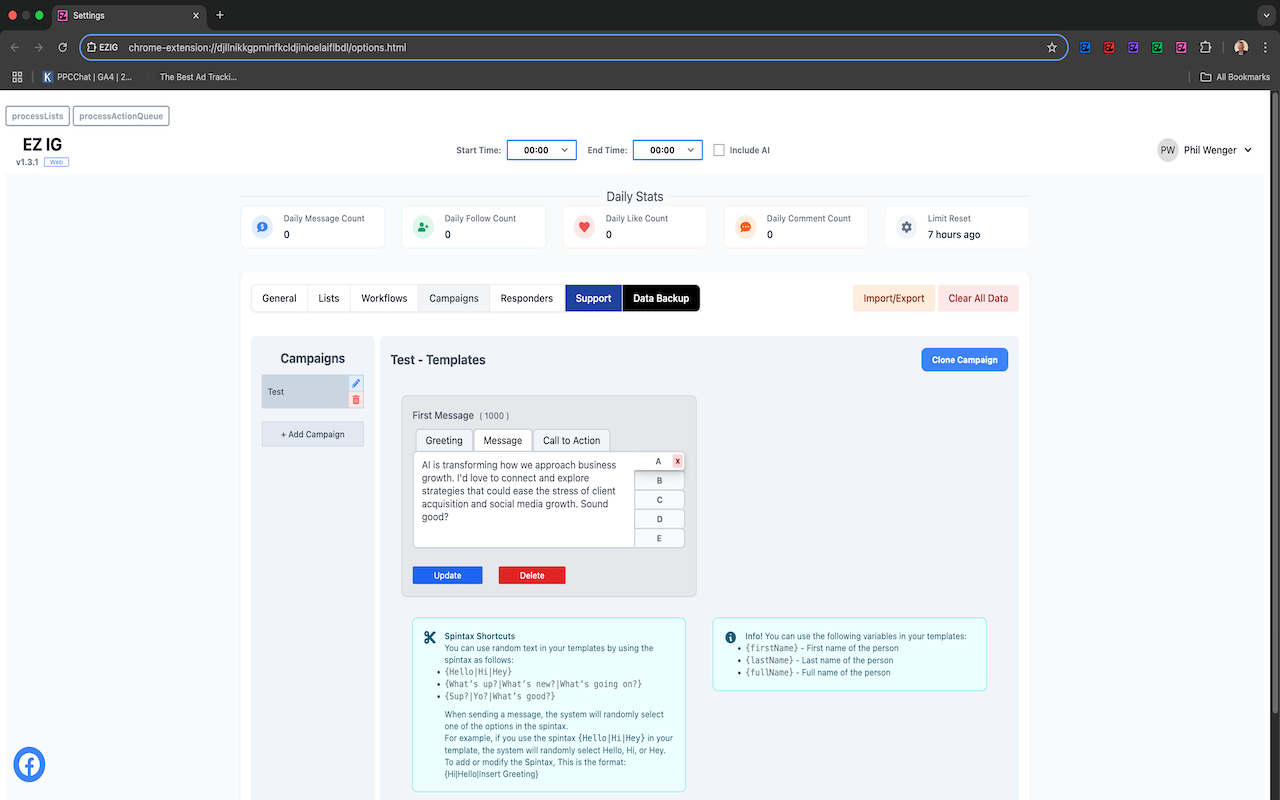Edit the Test campaign with pencil icon
This screenshot has width=1280, height=800.
pyautogui.click(x=356, y=383)
